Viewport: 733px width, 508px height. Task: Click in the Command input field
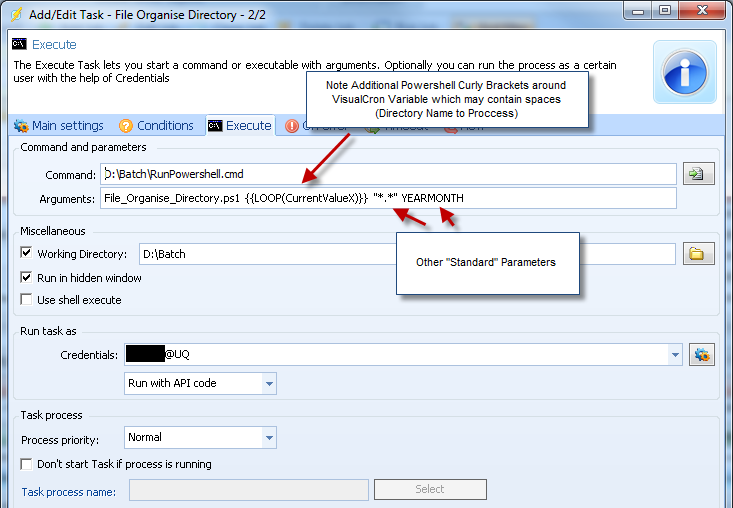coord(388,174)
